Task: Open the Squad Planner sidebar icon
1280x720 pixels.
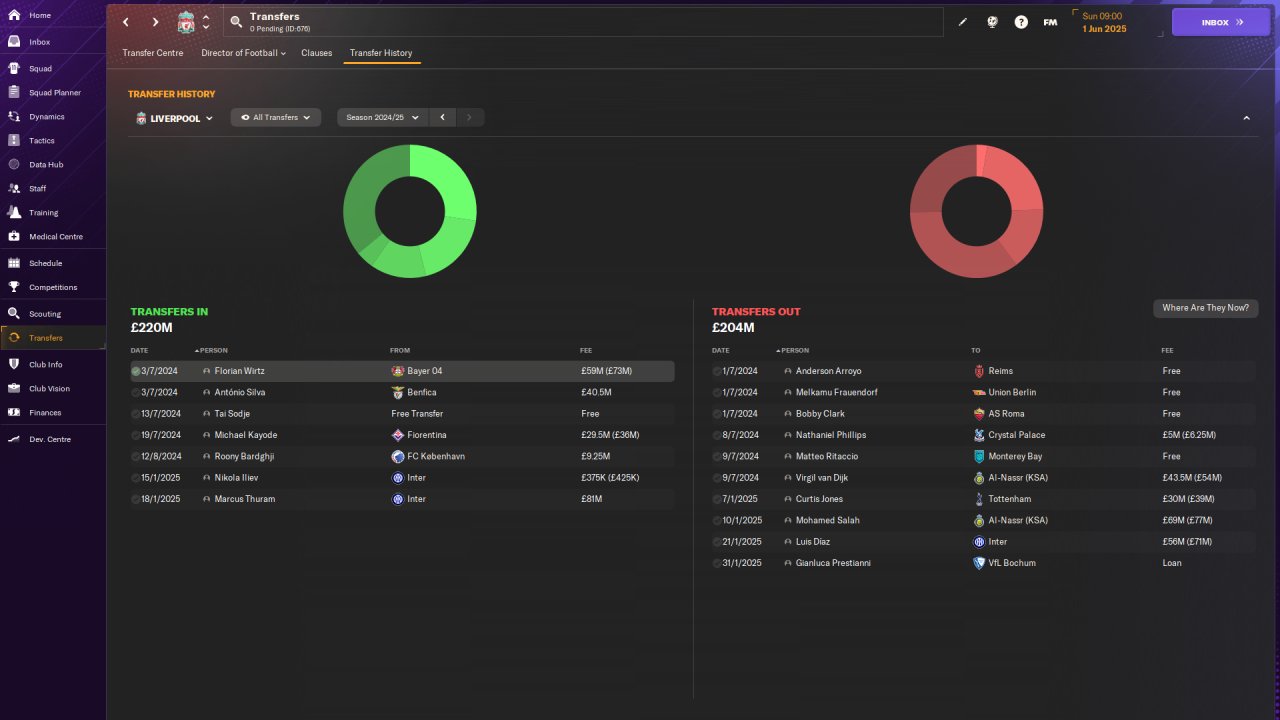Action: point(14,92)
